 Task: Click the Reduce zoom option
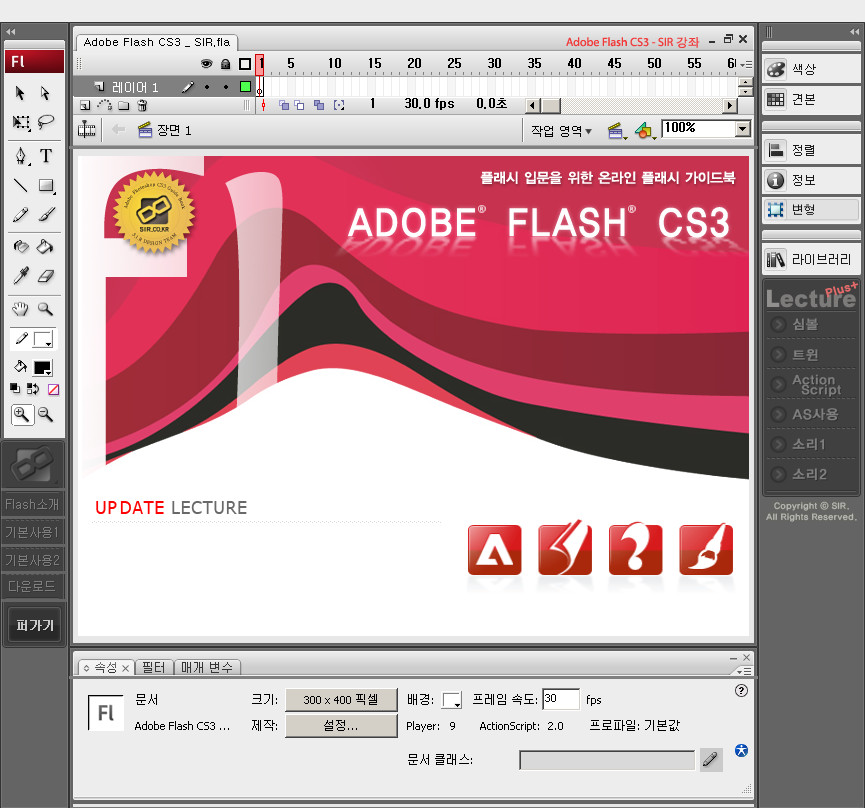tap(46, 414)
